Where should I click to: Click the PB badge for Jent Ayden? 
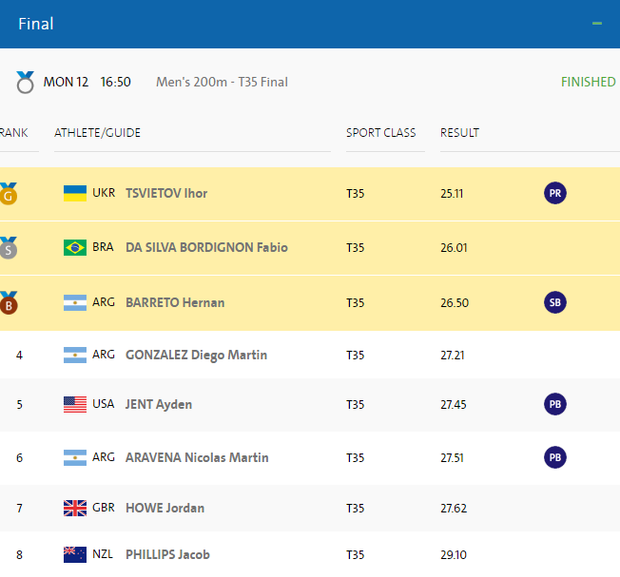(555, 404)
